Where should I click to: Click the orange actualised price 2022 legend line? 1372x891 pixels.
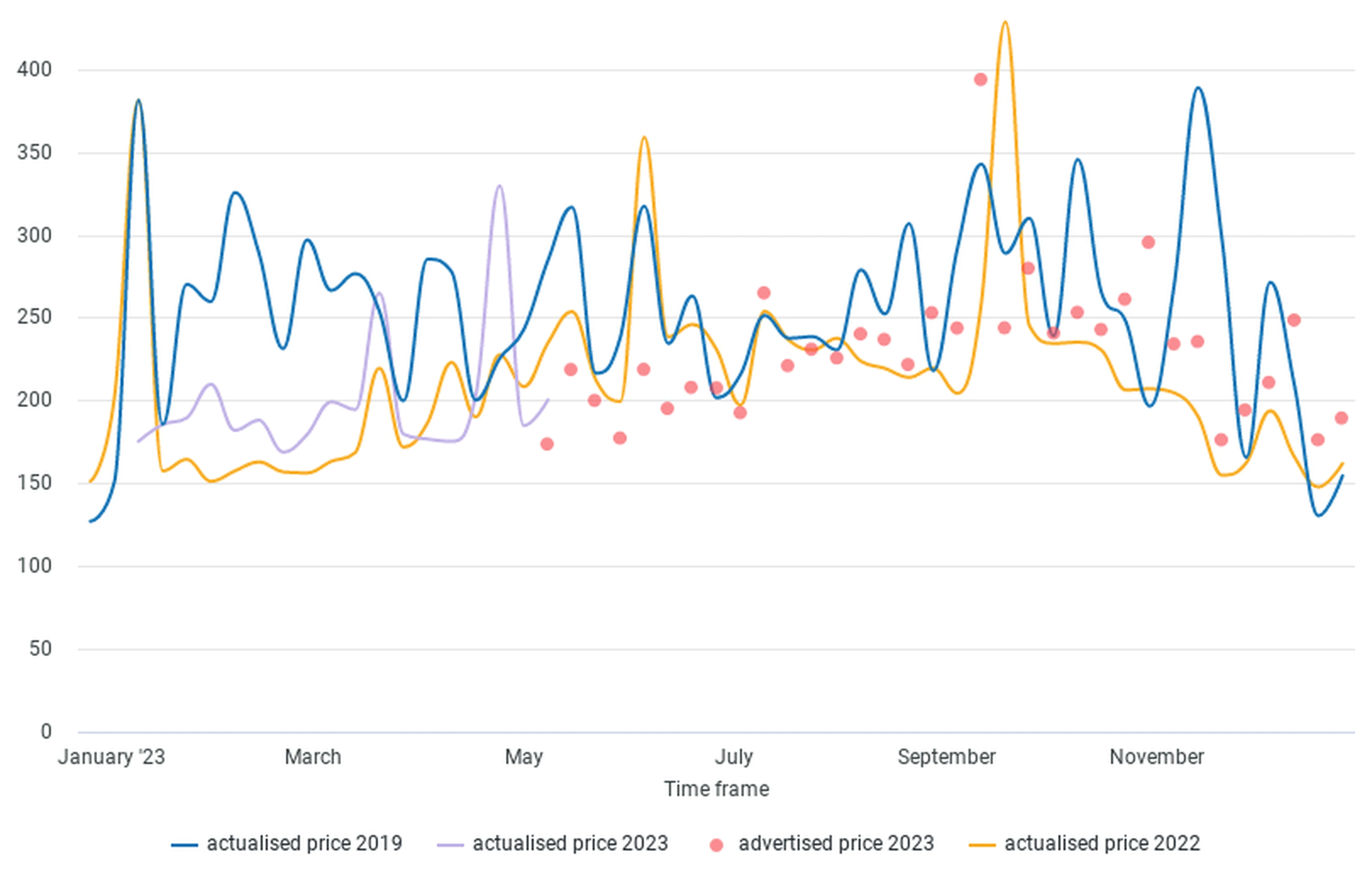(x=982, y=845)
